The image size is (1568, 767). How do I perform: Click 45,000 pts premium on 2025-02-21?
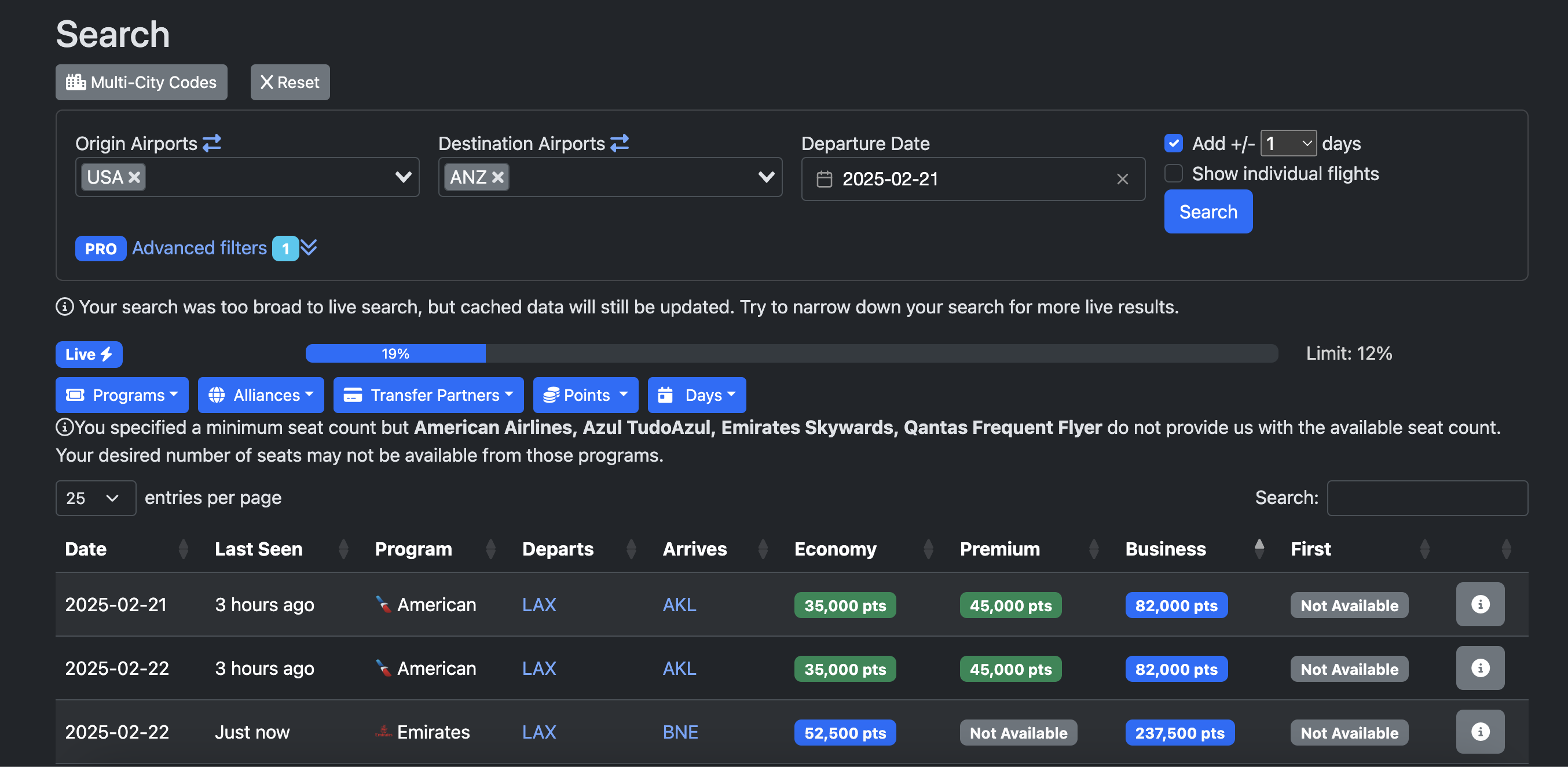(1010, 605)
